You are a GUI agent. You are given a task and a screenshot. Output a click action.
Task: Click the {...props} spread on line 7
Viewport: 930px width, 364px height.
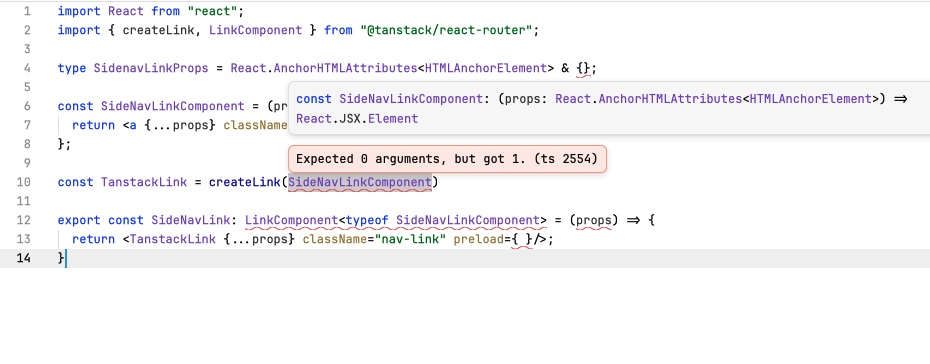click(x=180, y=125)
